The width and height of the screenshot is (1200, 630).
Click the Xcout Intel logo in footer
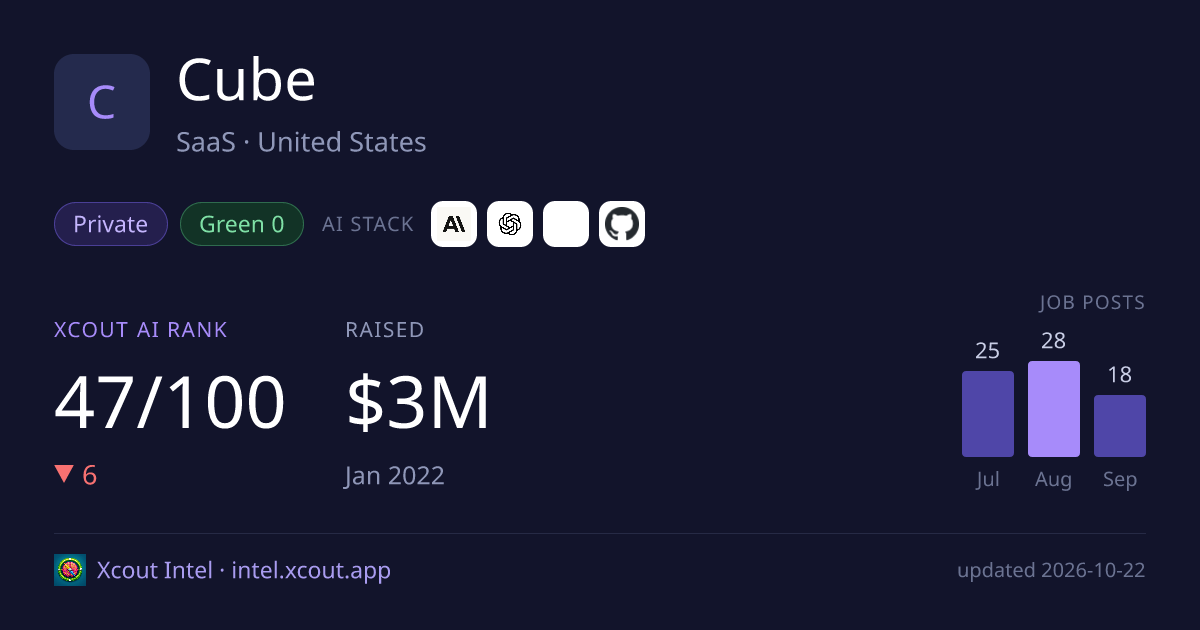tap(70, 570)
